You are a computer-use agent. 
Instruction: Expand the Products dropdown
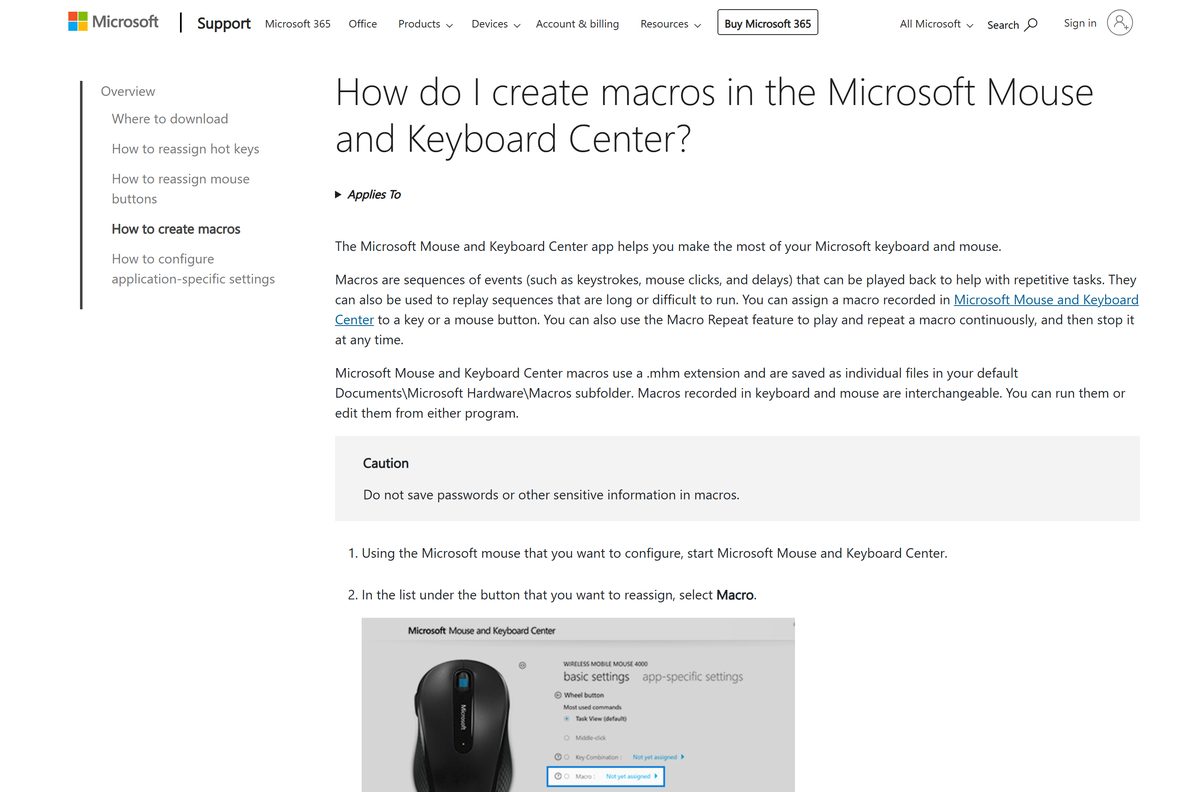[x=425, y=24]
